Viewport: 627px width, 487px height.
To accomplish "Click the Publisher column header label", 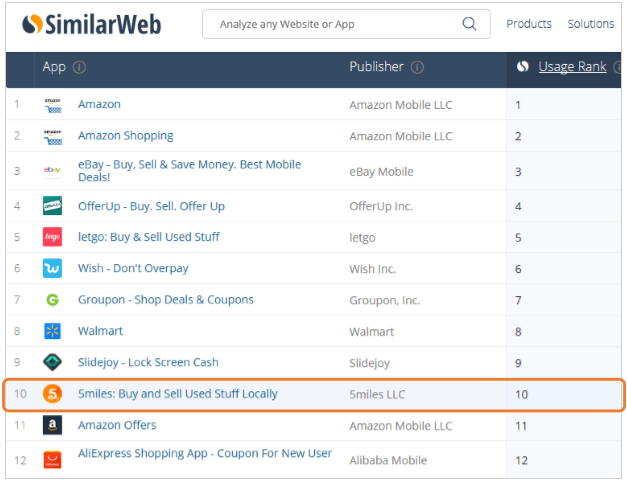I will (376, 66).
